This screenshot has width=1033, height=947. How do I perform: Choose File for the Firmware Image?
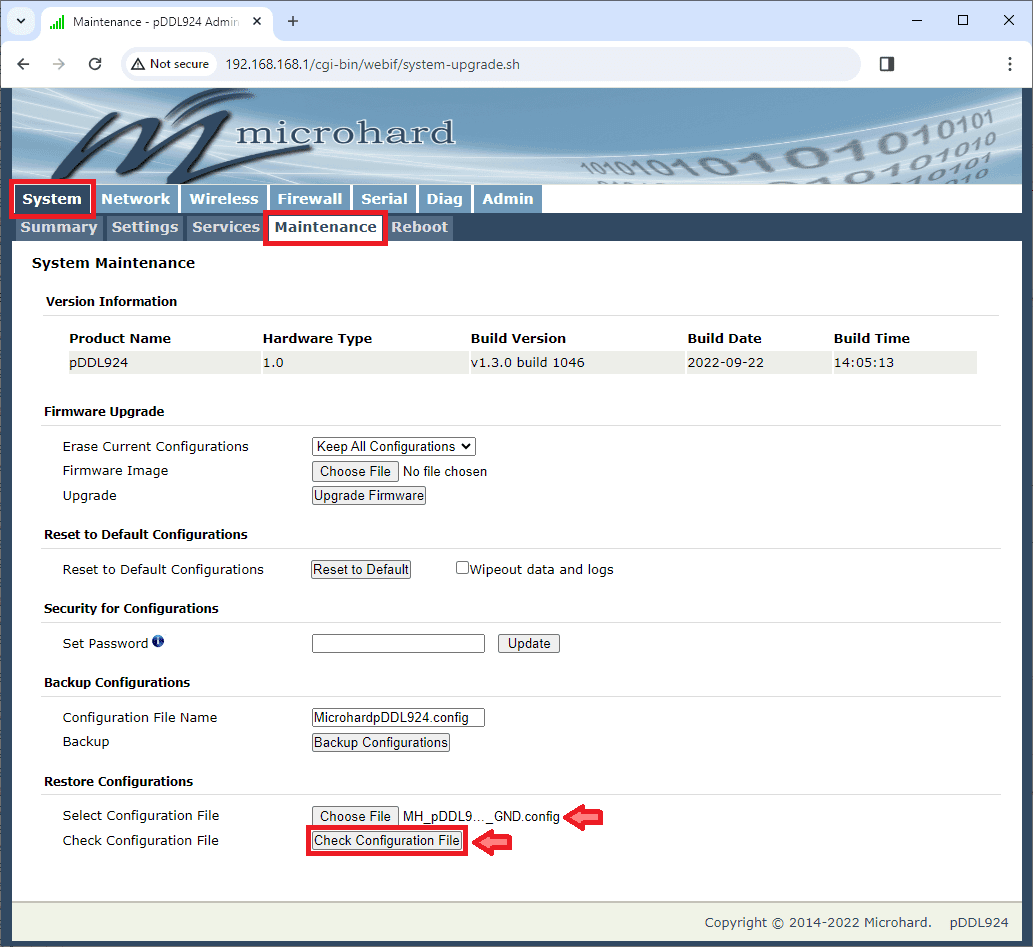(355, 471)
